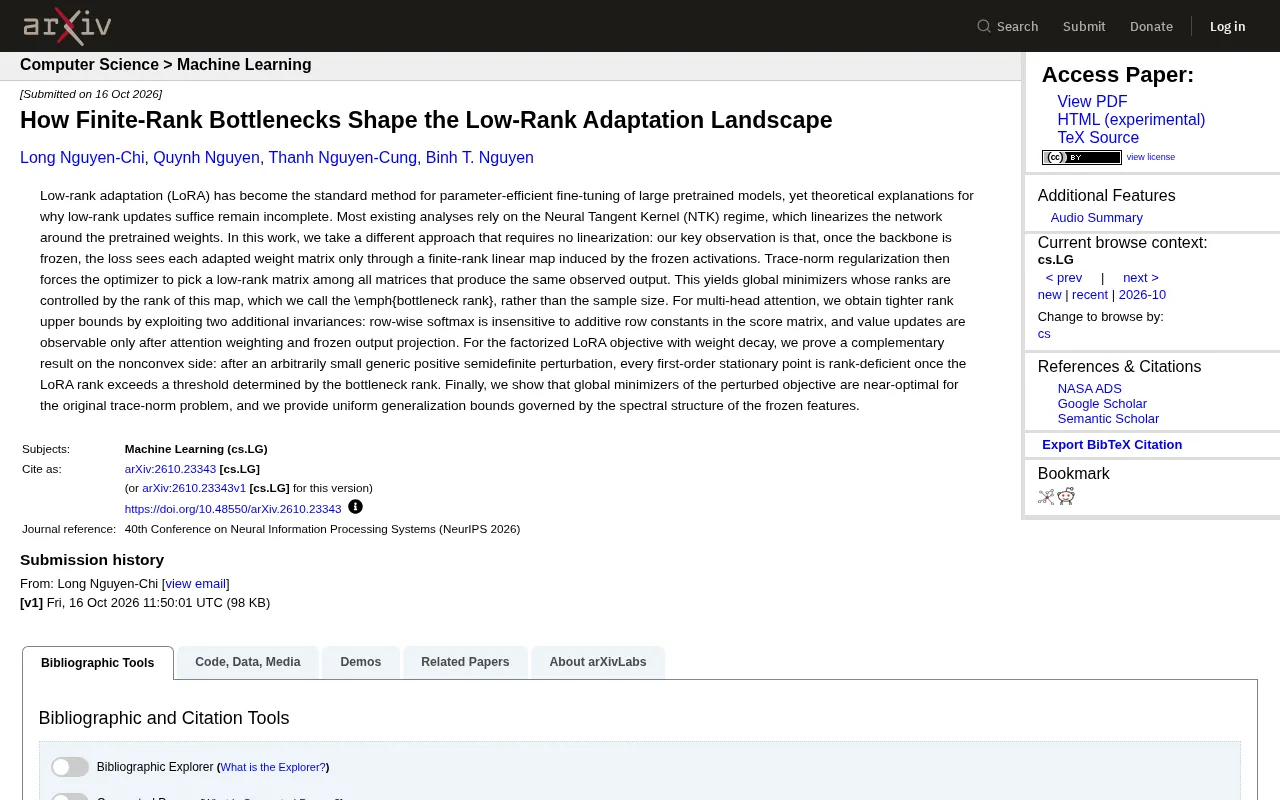Click the Creative Commons BY license badge

(x=1082, y=157)
